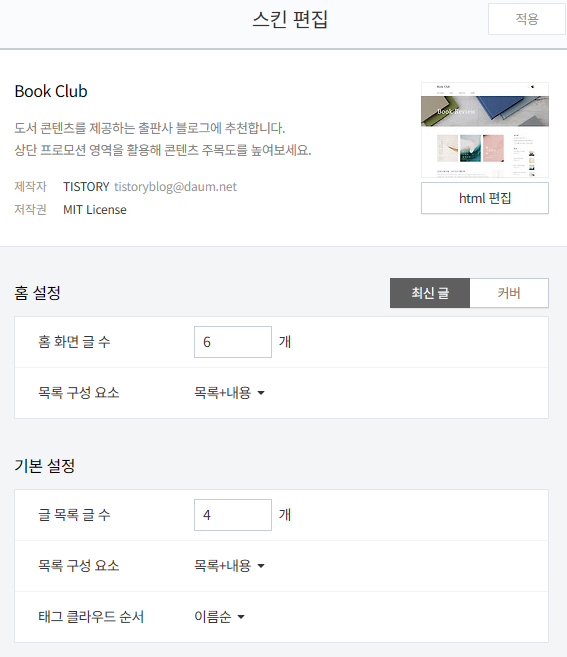Click the tistoryblog@daum.net email link
Screen dimensions: 567x657
[x=176, y=186]
